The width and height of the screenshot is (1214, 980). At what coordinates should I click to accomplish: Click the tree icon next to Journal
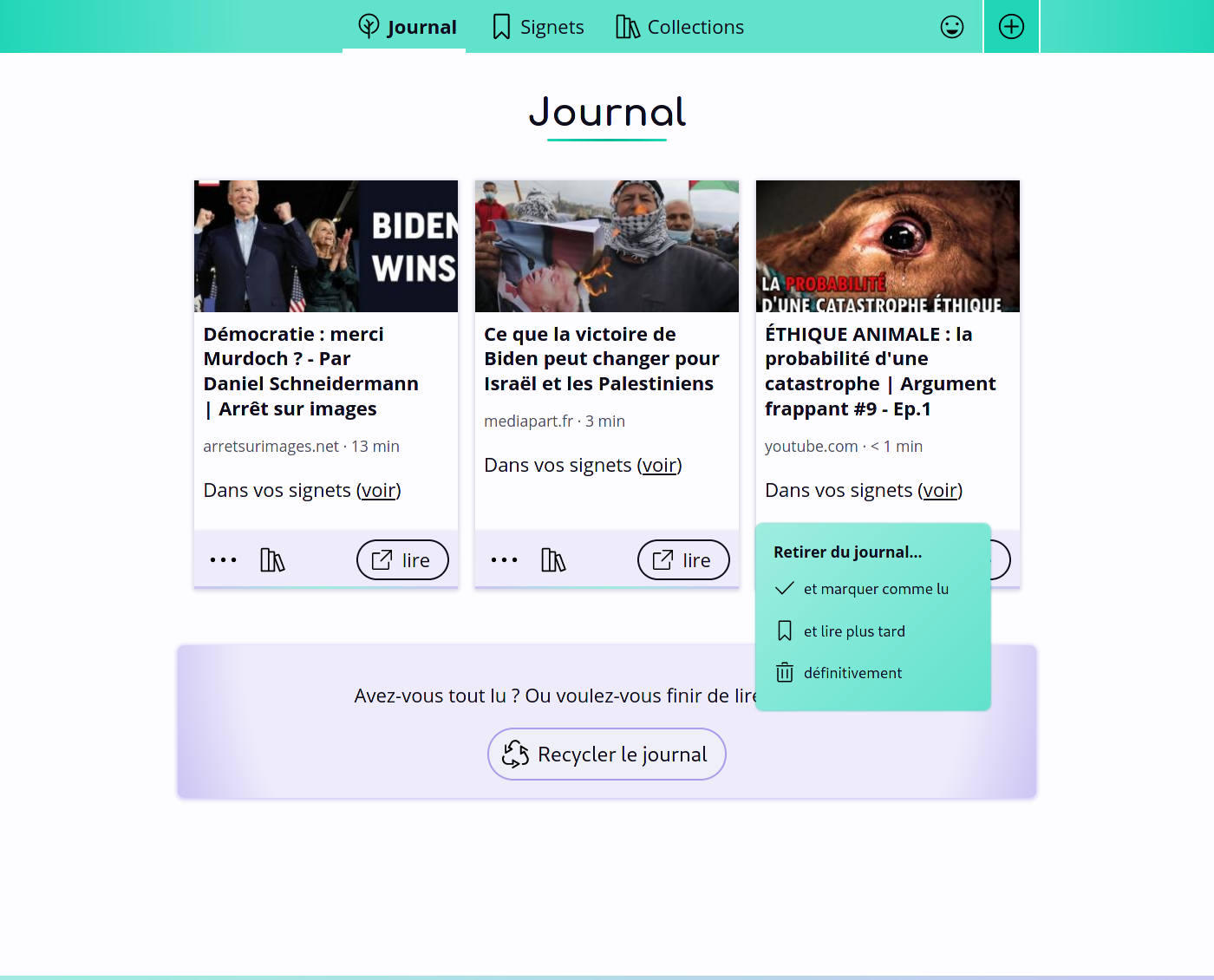(x=369, y=26)
